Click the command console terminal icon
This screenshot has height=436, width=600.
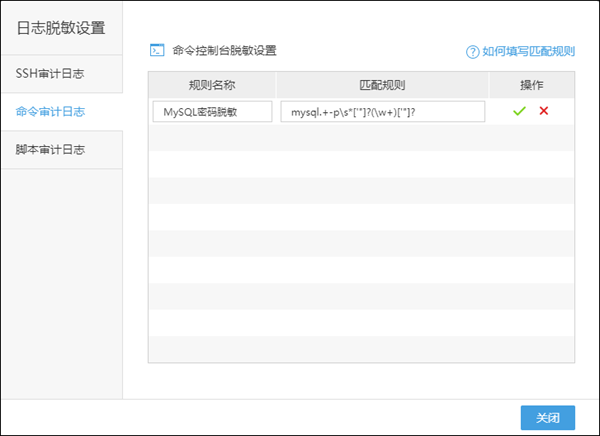pyautogui.click(x=156, y=50)
